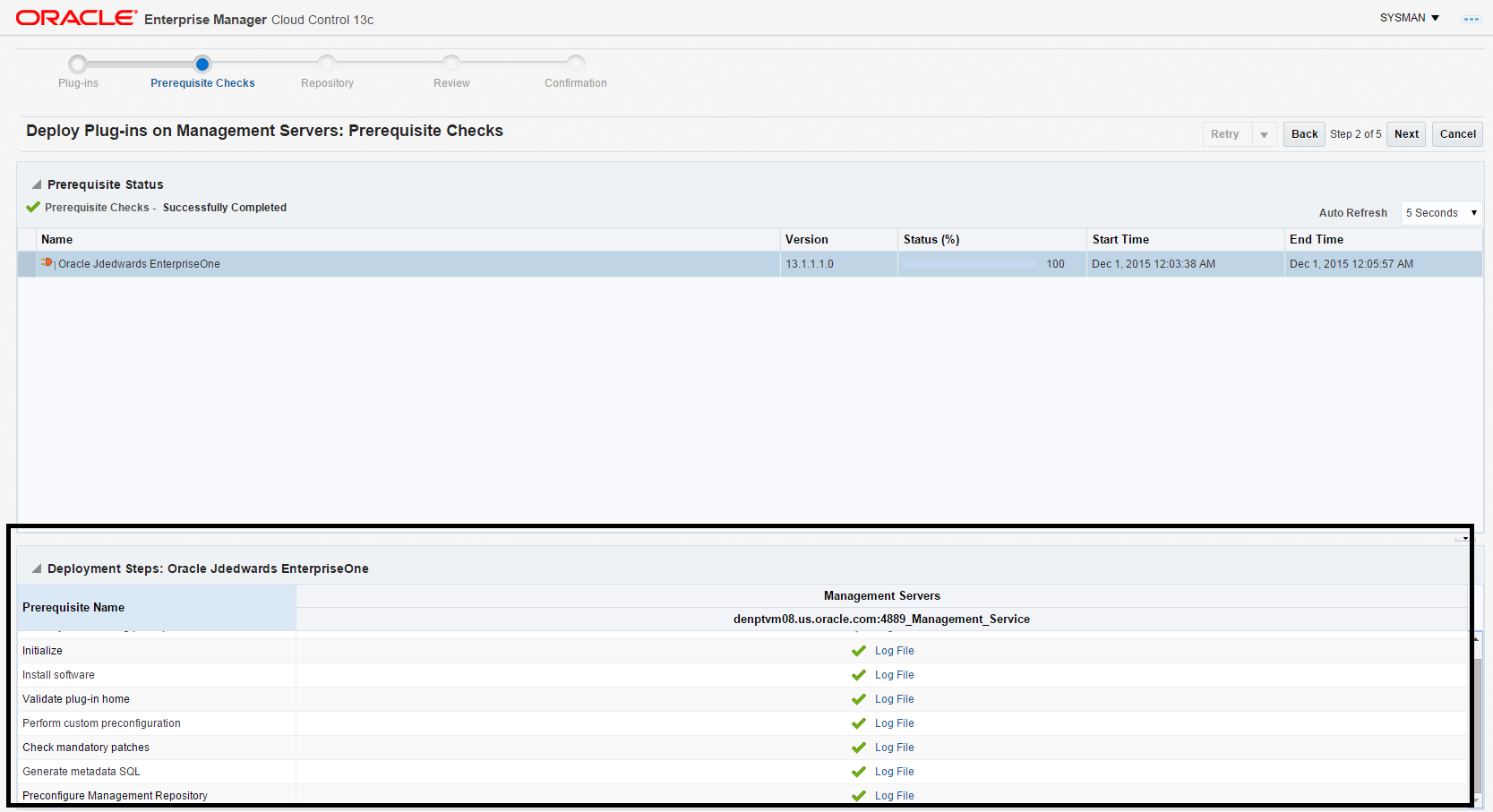Click the Back button
This screenshot has width=1493, height=812.
(x=1304, y=134)
